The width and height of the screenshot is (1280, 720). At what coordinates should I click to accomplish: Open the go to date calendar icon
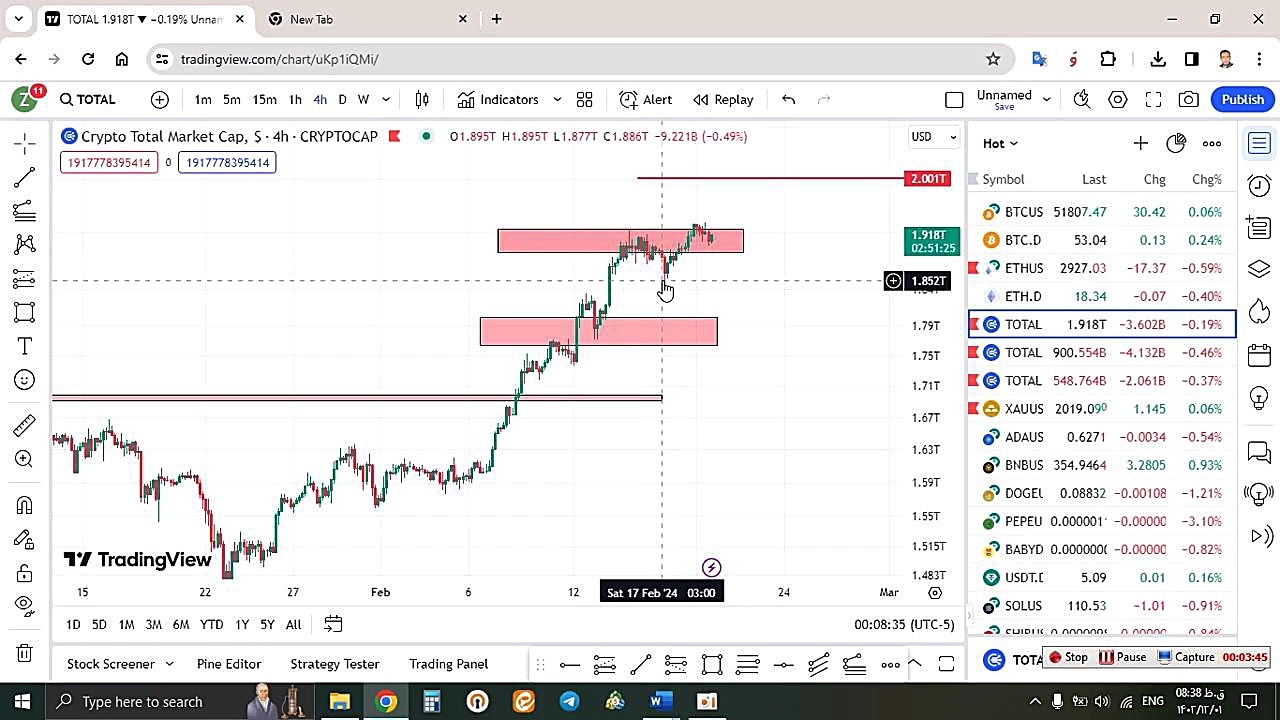coord(333,624)
